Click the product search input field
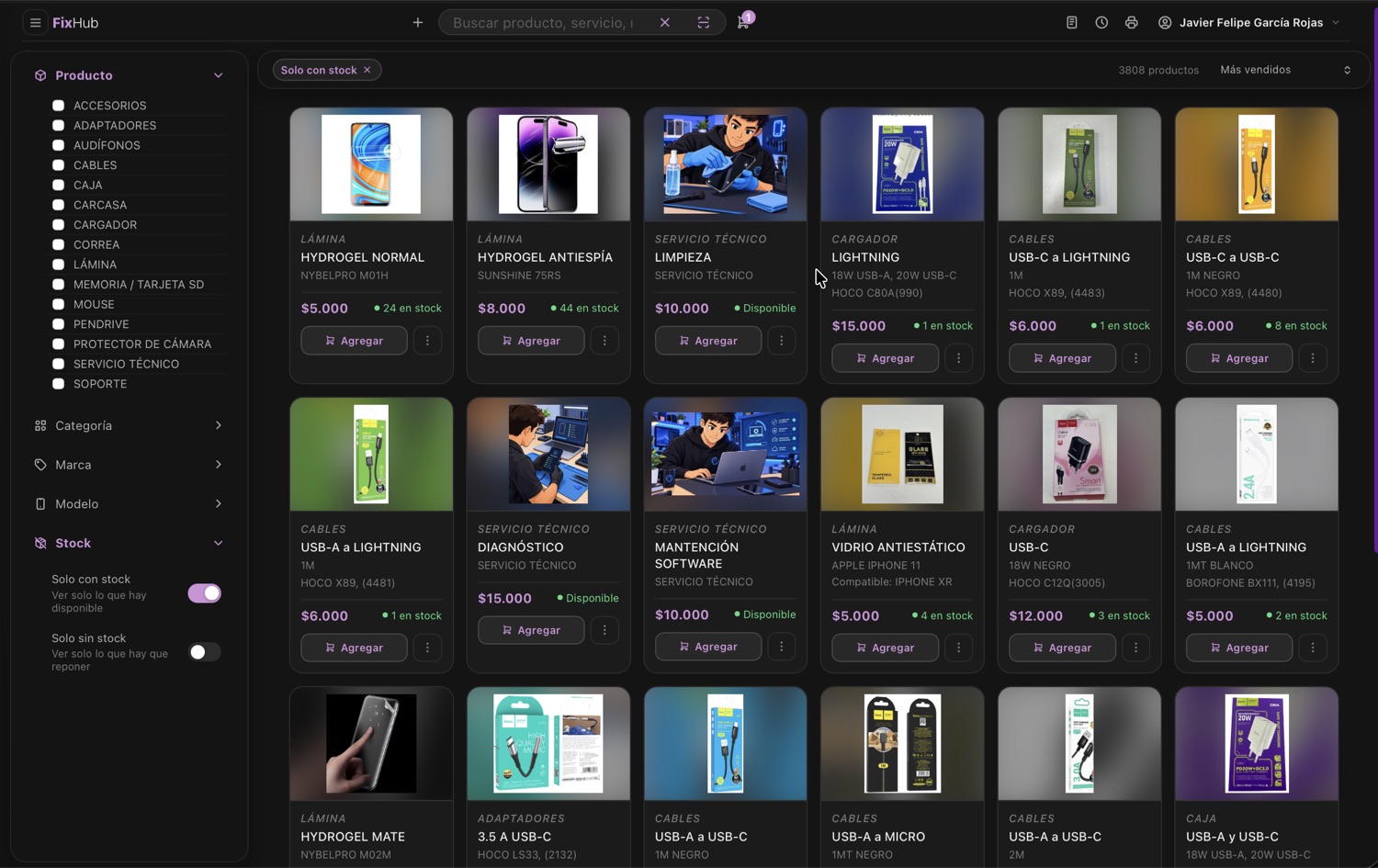 [x=544, y=23]
